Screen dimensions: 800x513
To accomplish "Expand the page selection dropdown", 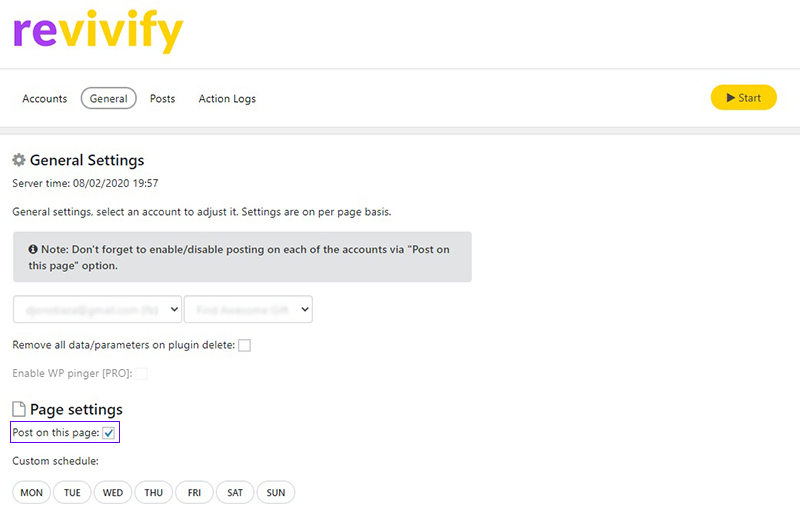I will point(248,309).
